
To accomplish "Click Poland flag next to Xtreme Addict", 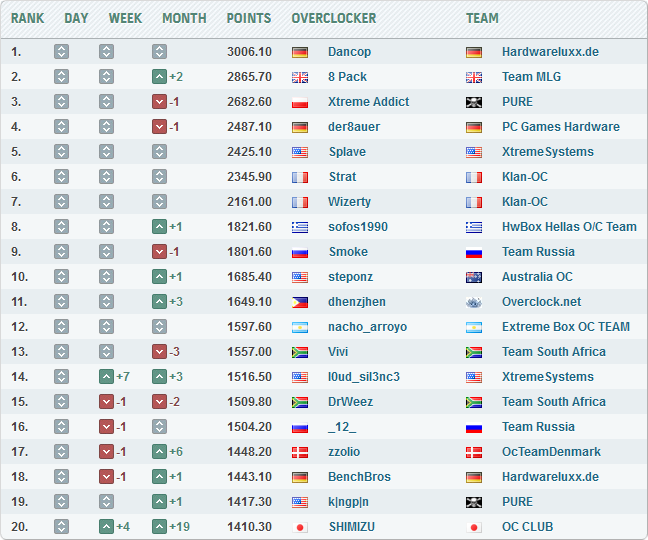I will pos(300,102).
